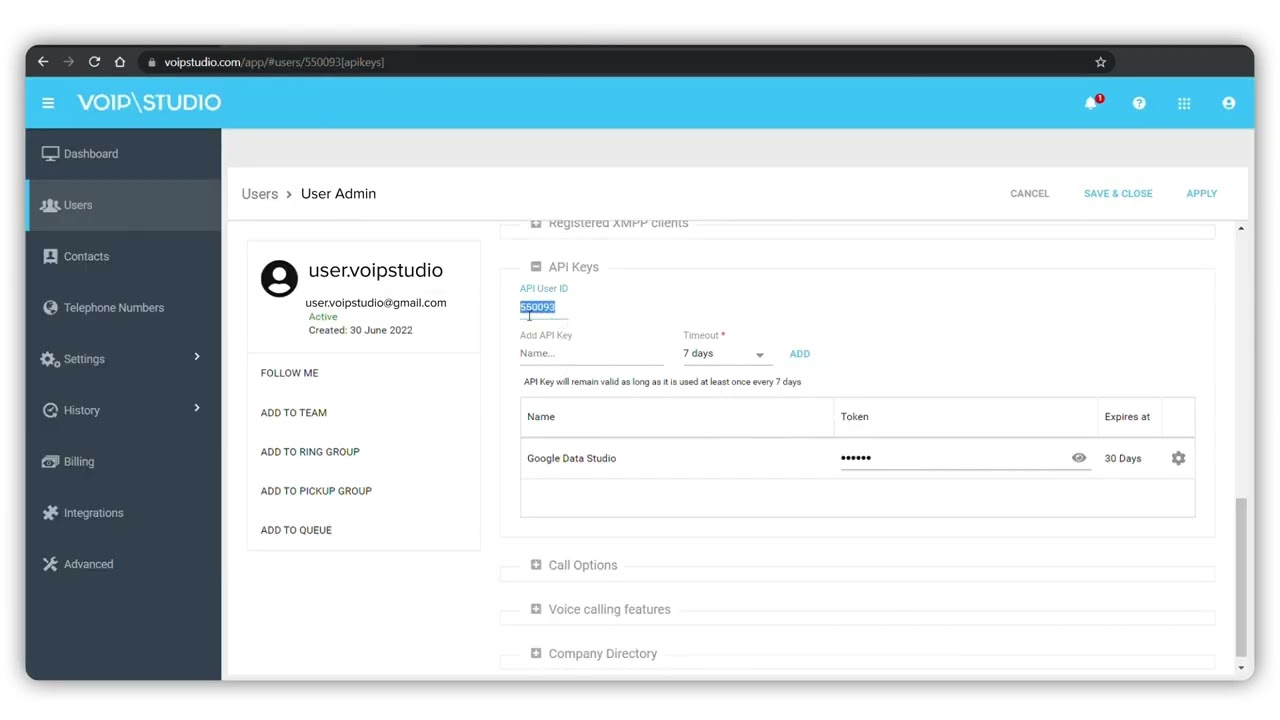Open user account profile icon
1280x720 pixels.
[1229, 103]
